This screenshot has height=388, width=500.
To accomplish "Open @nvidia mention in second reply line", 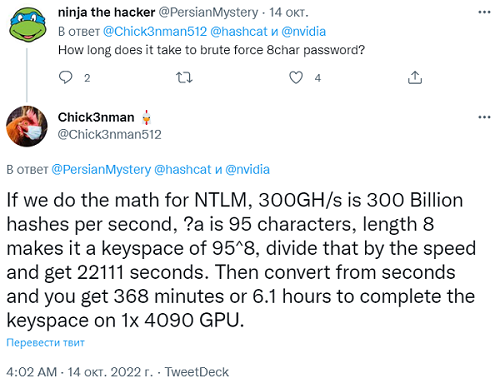I will [247, 170].
